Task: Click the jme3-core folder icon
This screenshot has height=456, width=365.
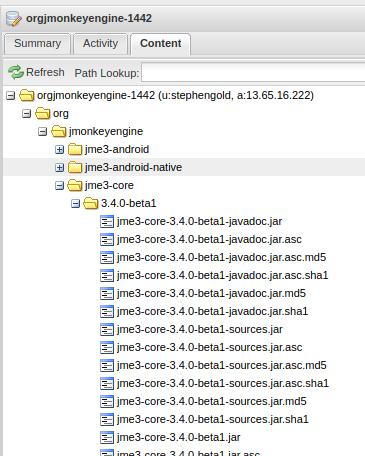Action: [75, 185]
